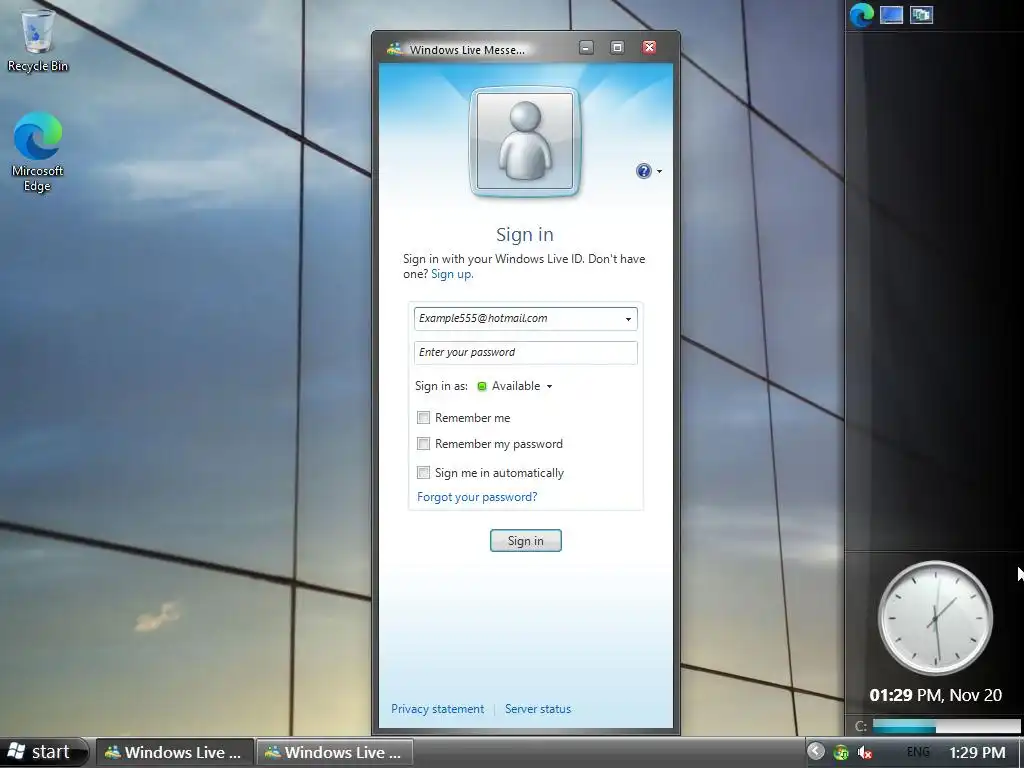Tick the Remember my password checkbox
Screen dimensions: 1024x768
[x=423, y=444]
